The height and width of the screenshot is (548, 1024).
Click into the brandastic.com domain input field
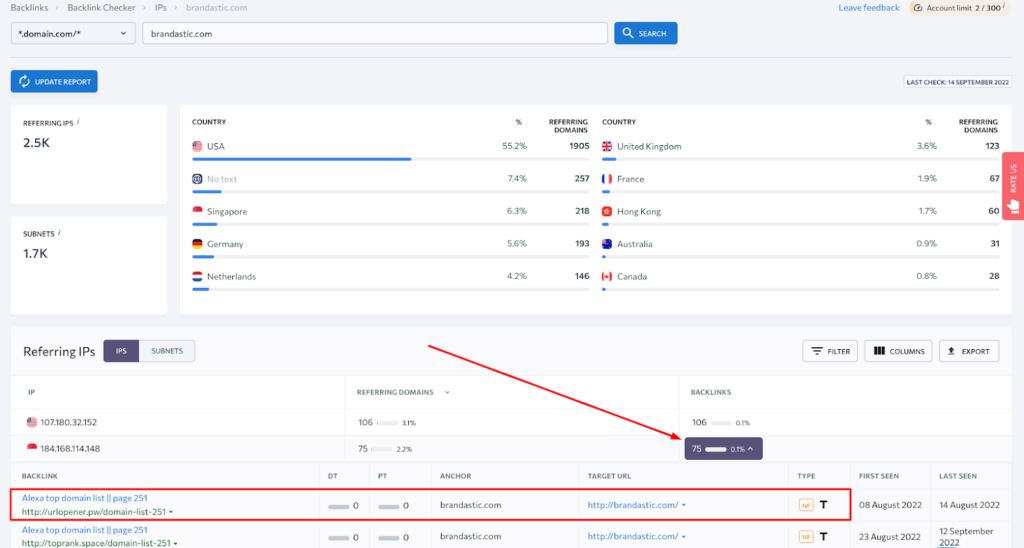(x=375, y=33)
